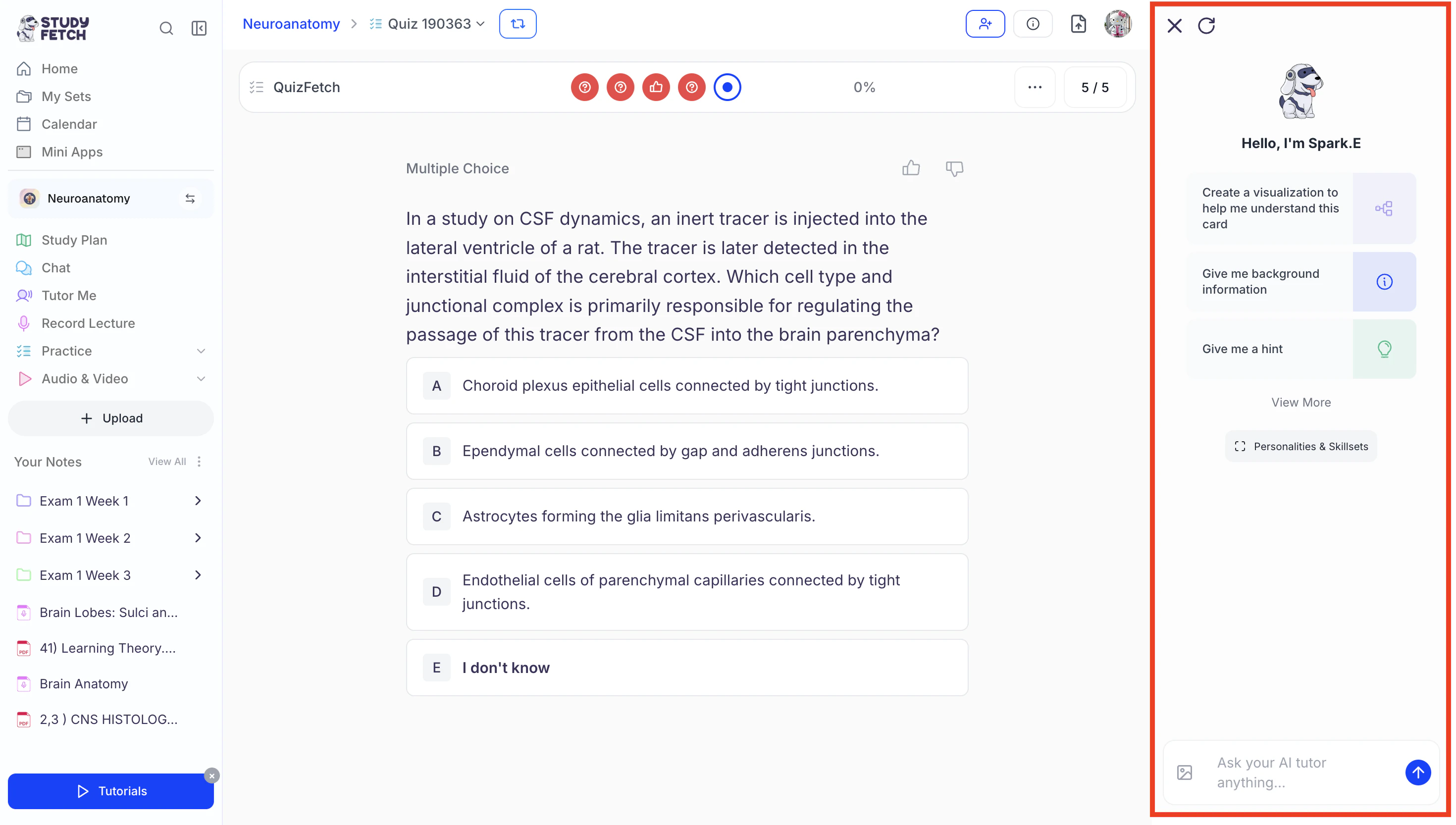Click the image attach icon in chat
Viewport: 1456px width, 825px height.
1184,773
